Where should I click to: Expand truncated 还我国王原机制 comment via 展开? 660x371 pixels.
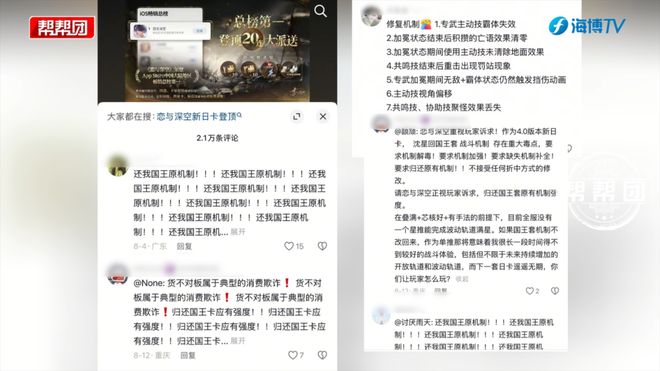[238, 232]
